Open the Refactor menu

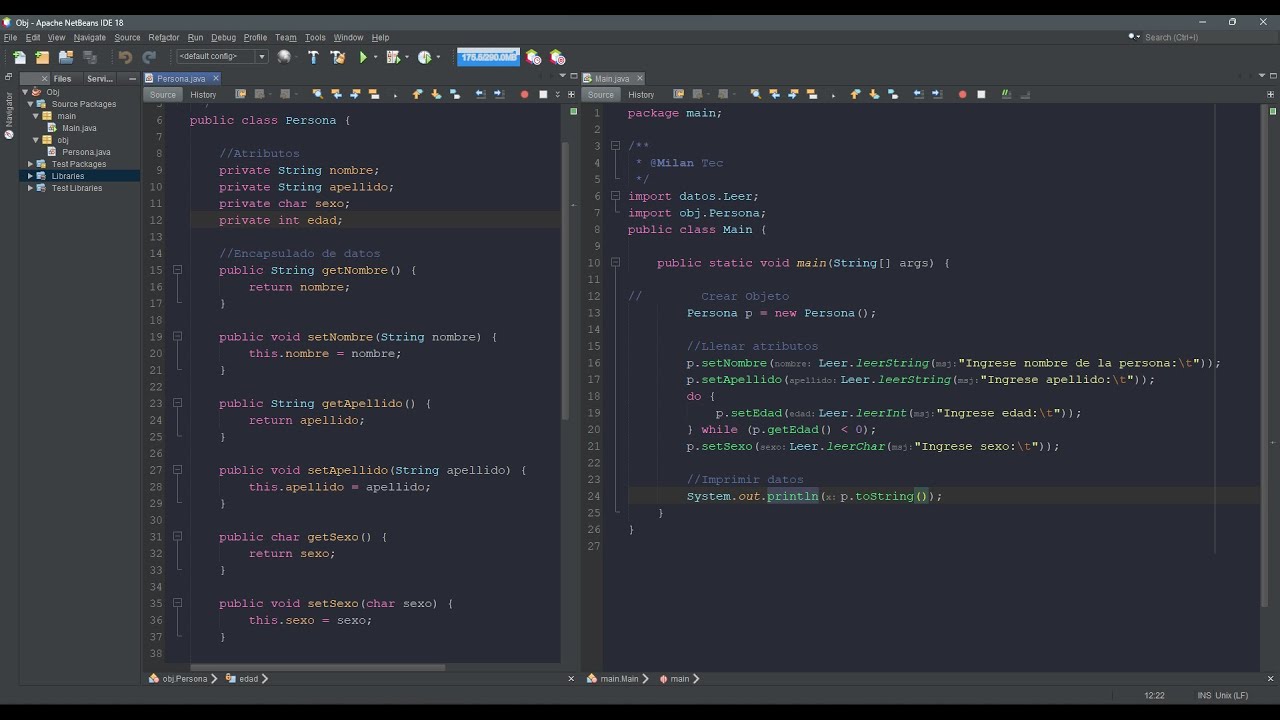coord(164,37)
